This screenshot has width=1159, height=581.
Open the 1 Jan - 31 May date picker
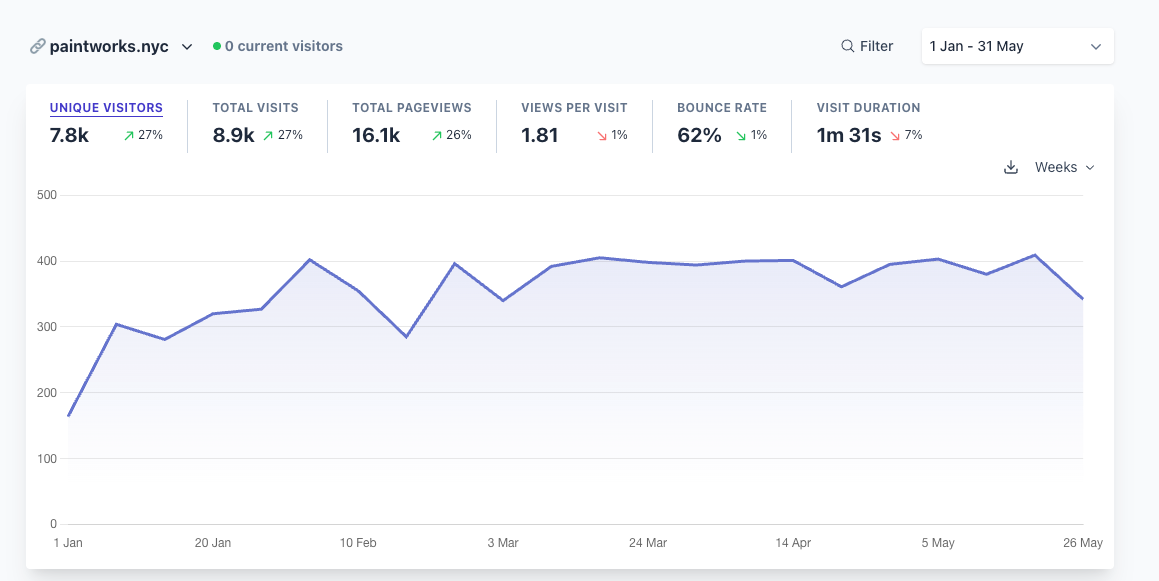point(1017,46)
